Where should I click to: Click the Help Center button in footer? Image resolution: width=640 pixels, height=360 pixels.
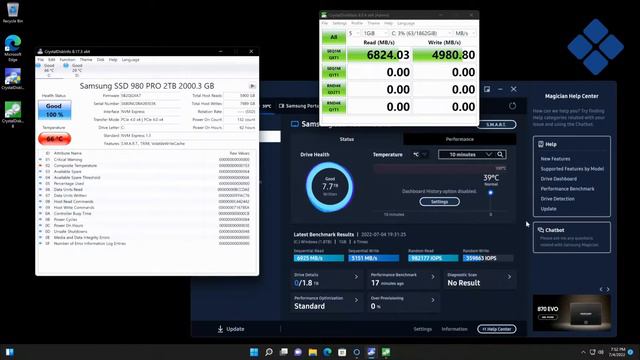coord(497,329)
